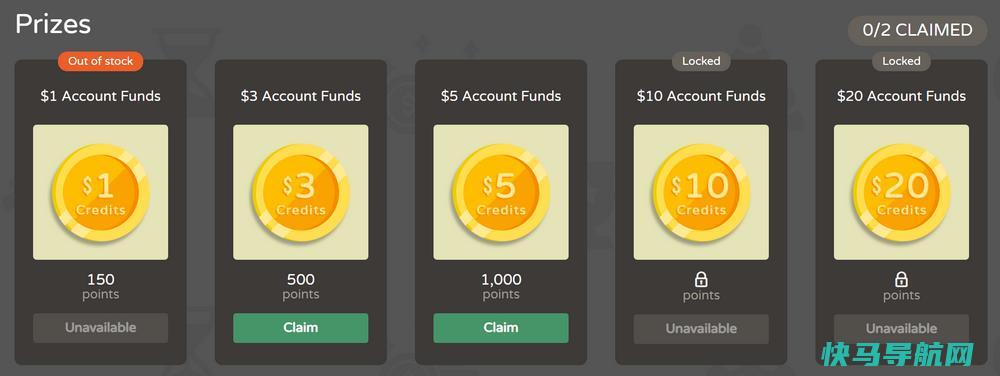Click Unavailable button on $10 Account Funds

702,329
